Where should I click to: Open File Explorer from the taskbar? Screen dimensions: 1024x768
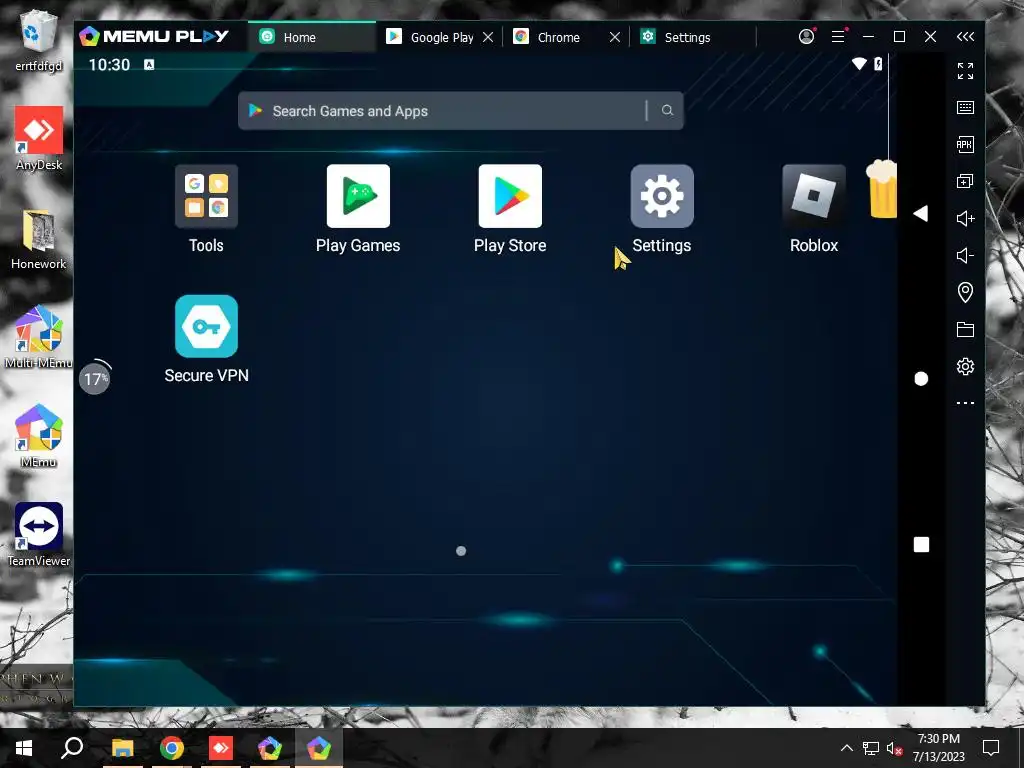point(123,748)
